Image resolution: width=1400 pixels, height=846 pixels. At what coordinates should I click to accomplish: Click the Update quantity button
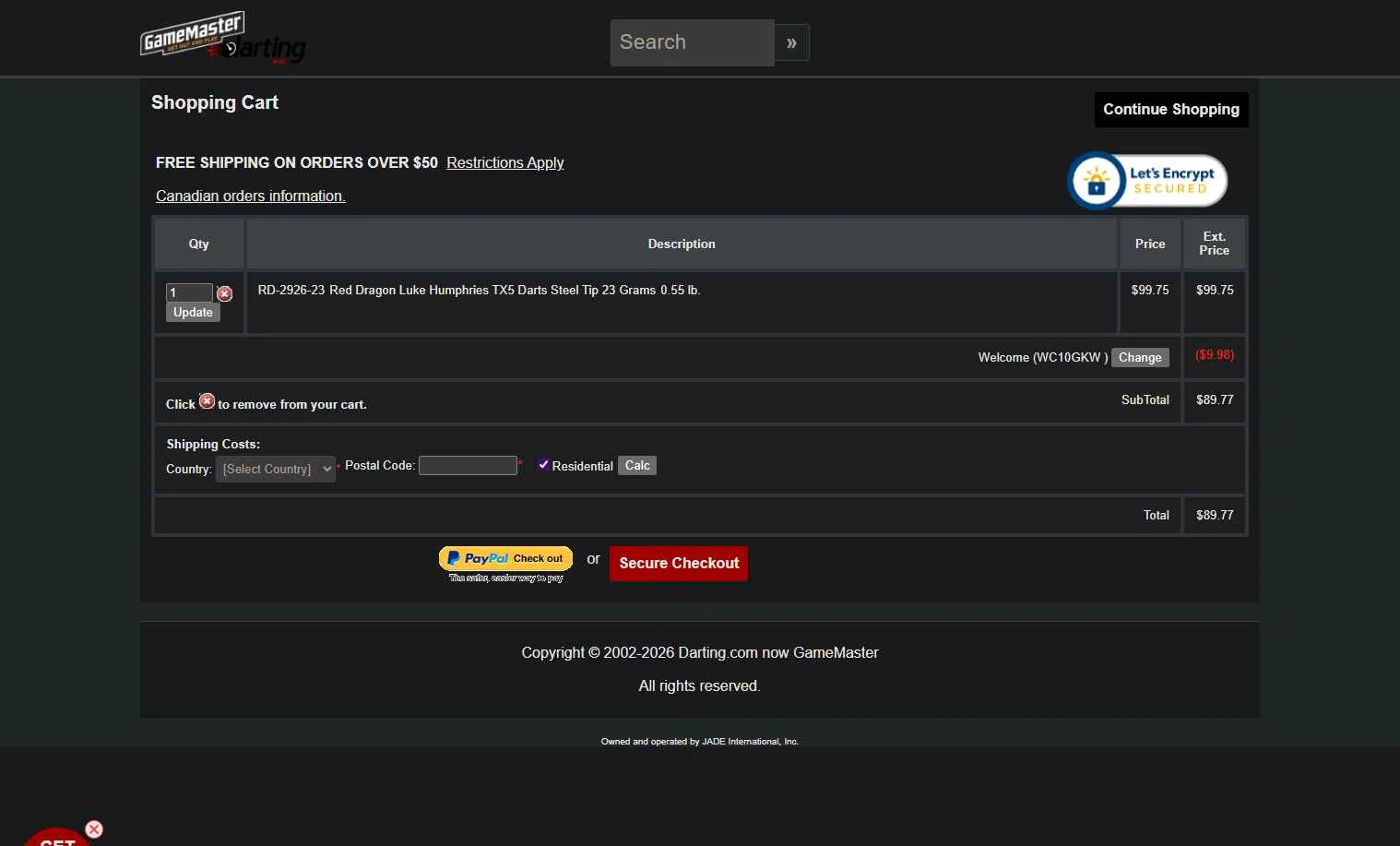point(193,313)
